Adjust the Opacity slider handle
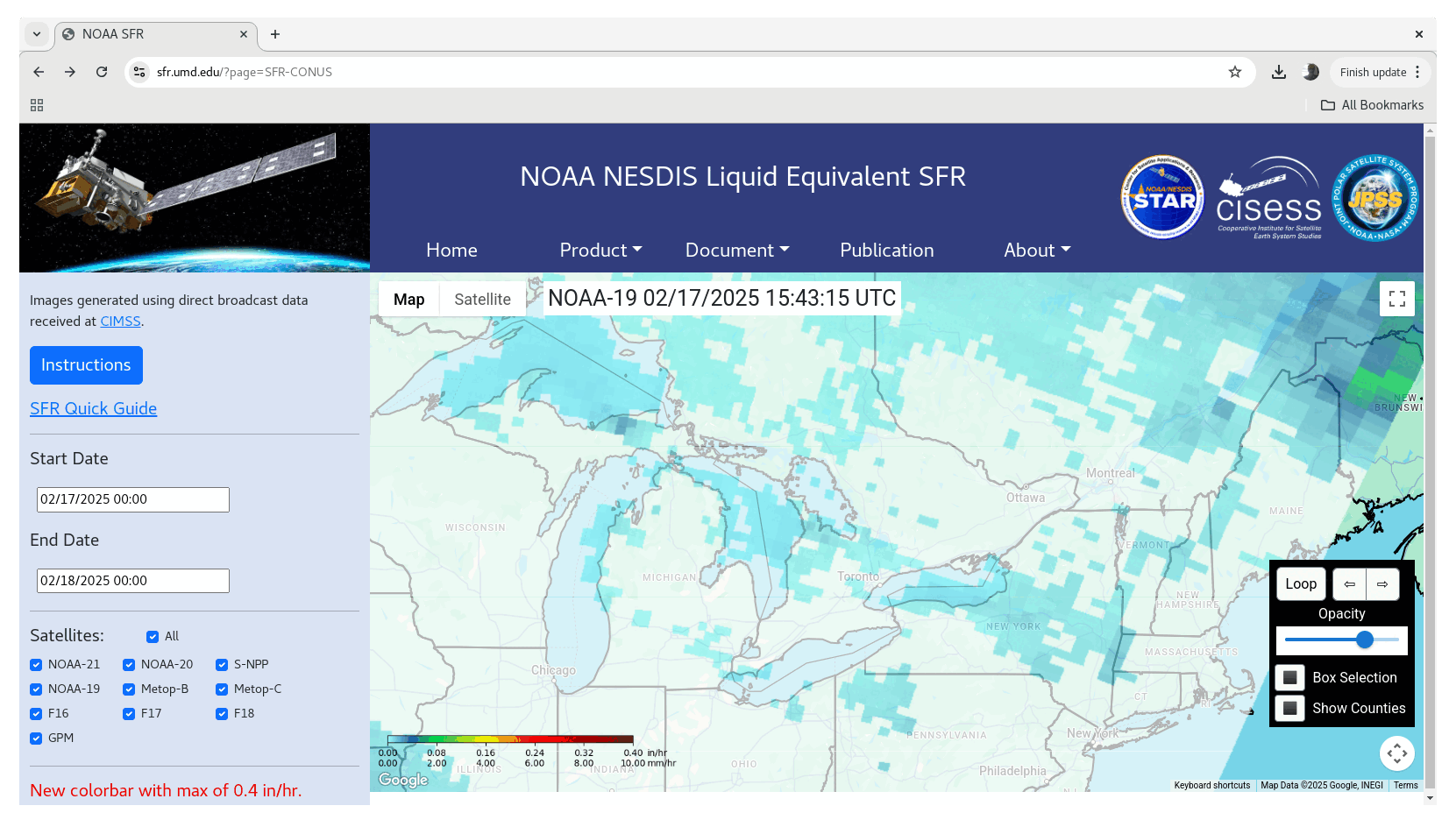Viewport: 1456px width, 827px height. tap(1365, 640)
